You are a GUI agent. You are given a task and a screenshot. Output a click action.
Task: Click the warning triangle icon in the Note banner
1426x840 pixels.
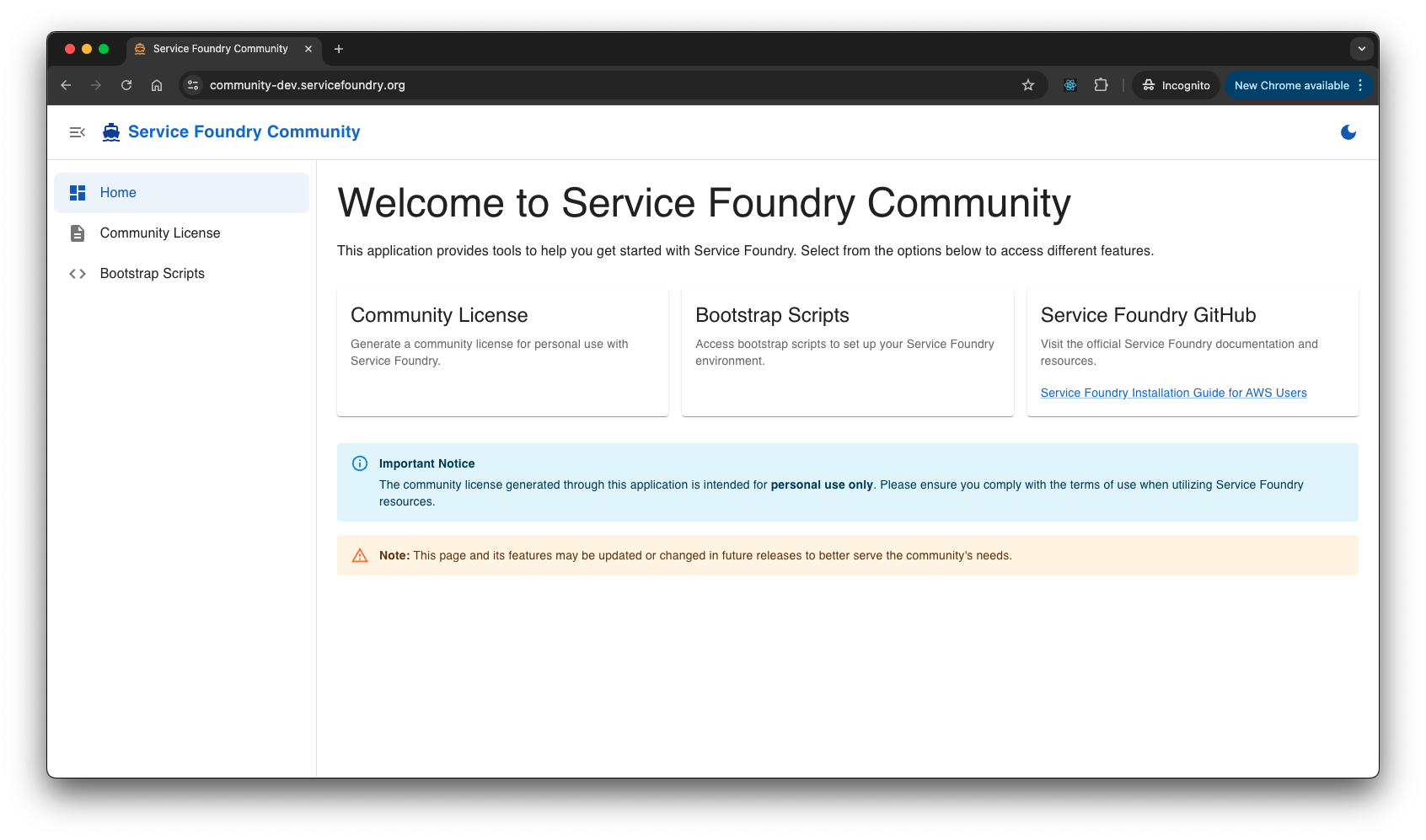pyautogui.click(x=360, y=555)
